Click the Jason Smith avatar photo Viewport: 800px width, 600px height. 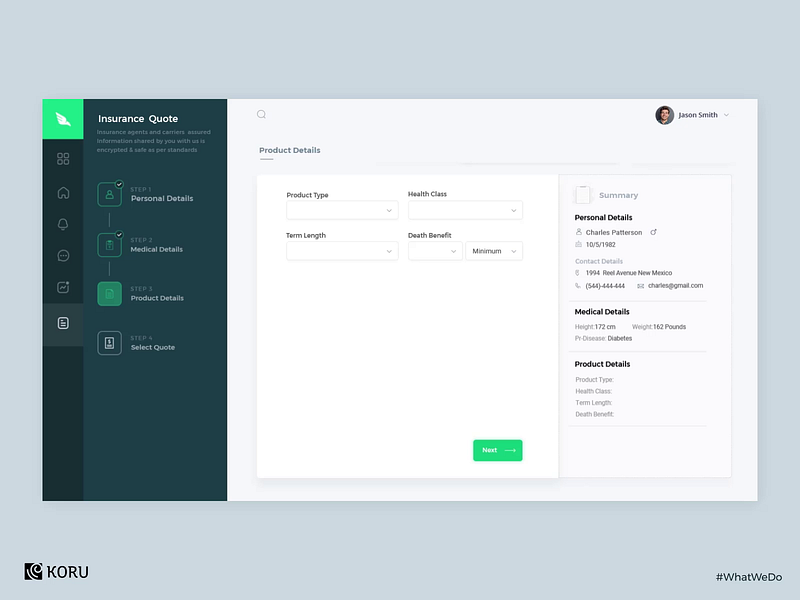(662, 115)
